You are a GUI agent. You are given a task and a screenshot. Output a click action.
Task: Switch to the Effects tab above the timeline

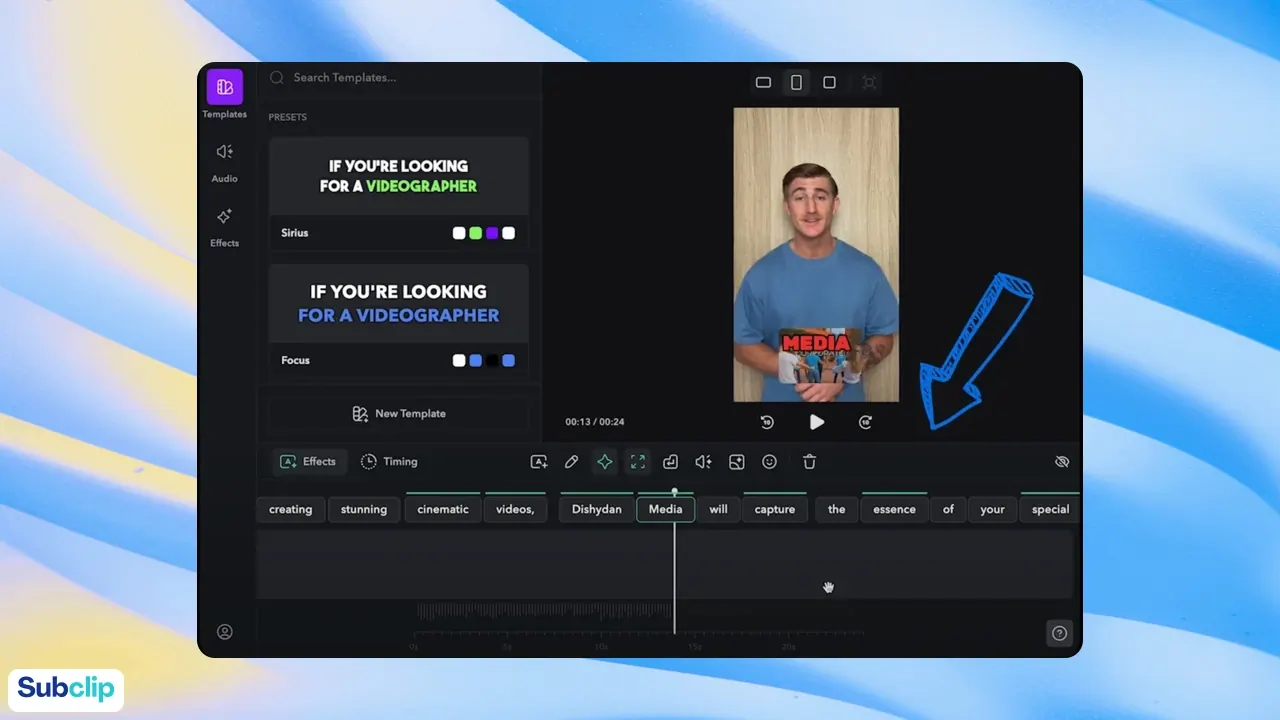pos(308,462)
